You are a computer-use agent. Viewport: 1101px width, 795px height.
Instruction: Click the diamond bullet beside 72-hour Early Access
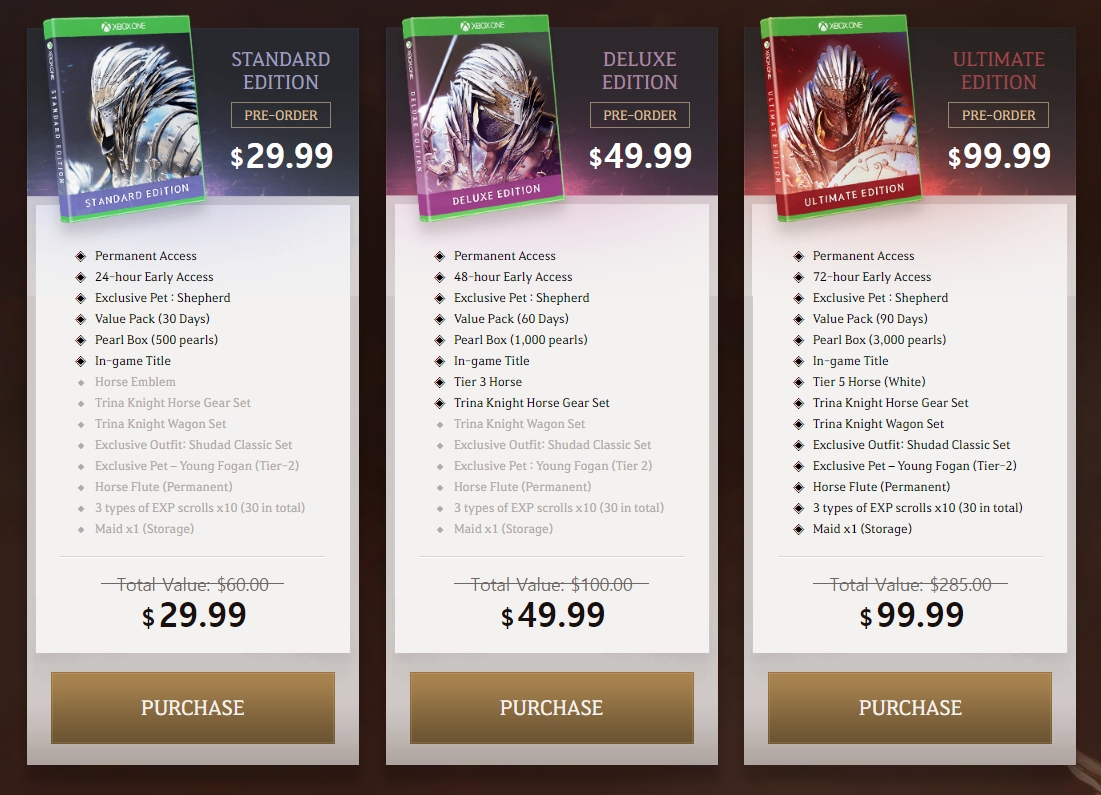tap(798, 277)
